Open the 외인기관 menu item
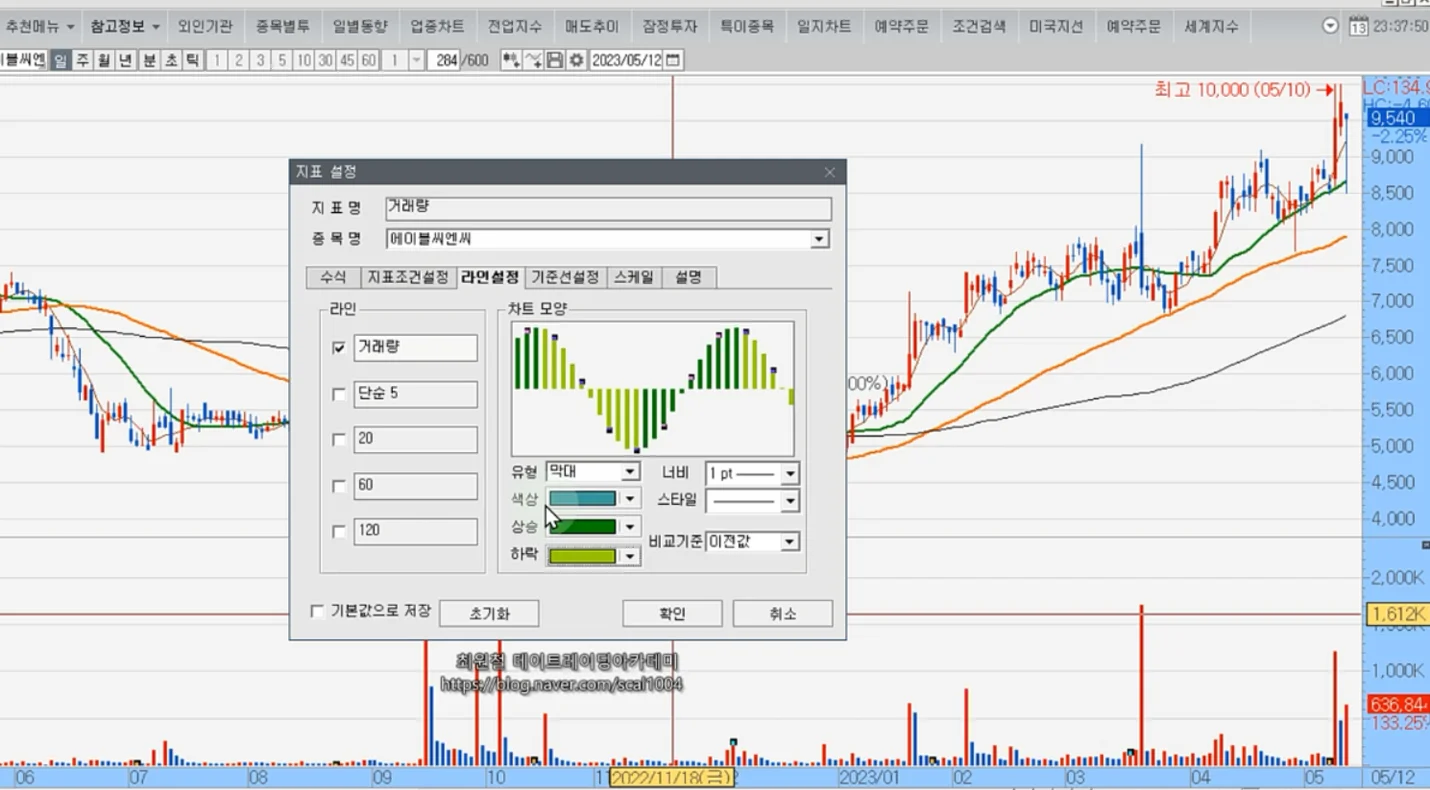The height and width of the screenshot is (790, 1430). (x=205, y=26)
